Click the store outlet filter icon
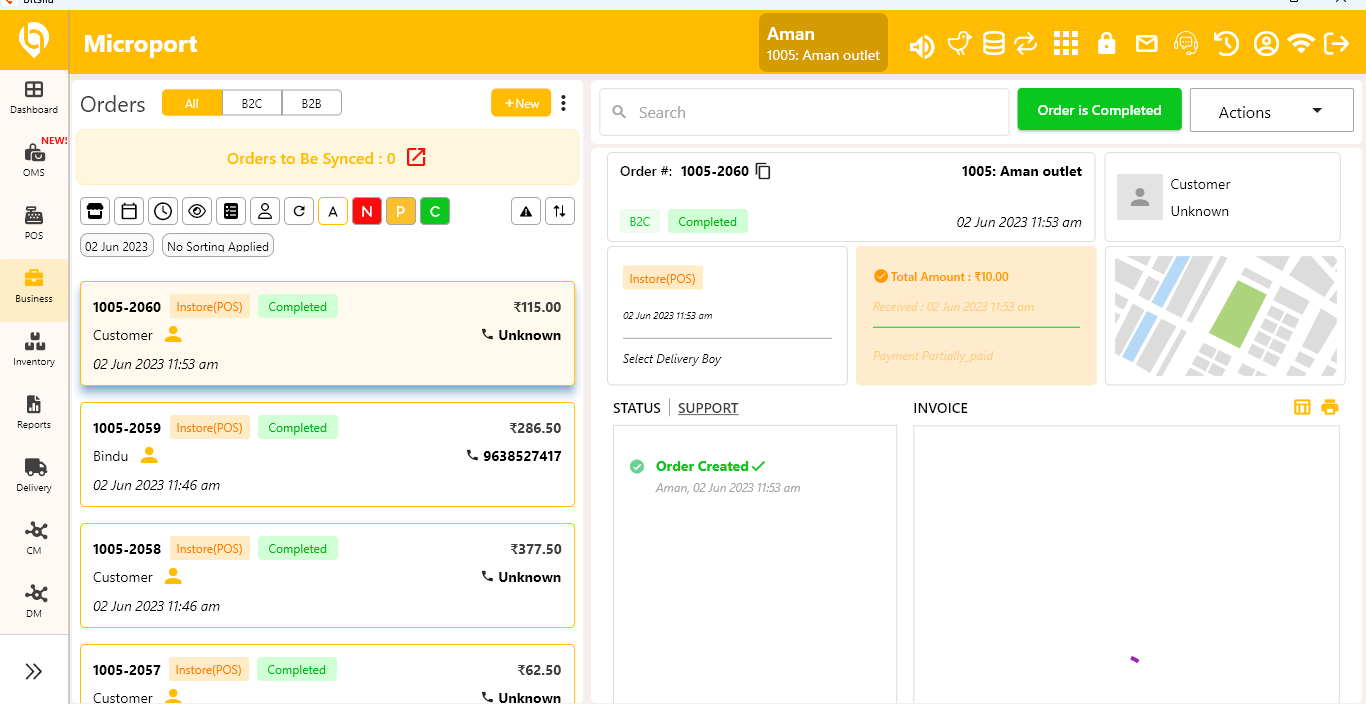 pyautogui.click(x=95, y=211)
